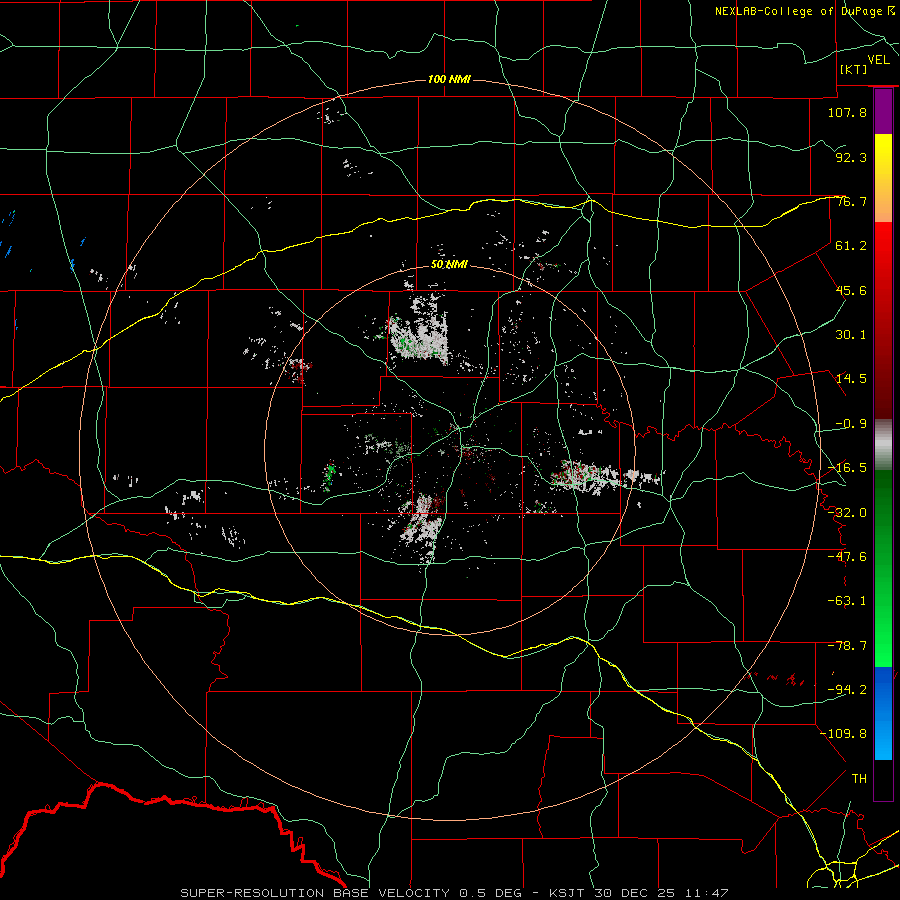Click the VEL legend title
Image resolution: width=900 pixels, height=900 pixels.
coord(878,60)
